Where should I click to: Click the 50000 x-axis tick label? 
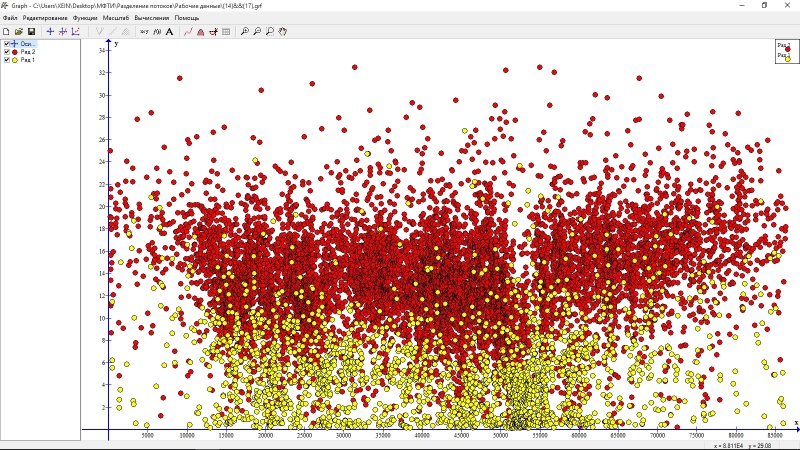tap(501, 436)
